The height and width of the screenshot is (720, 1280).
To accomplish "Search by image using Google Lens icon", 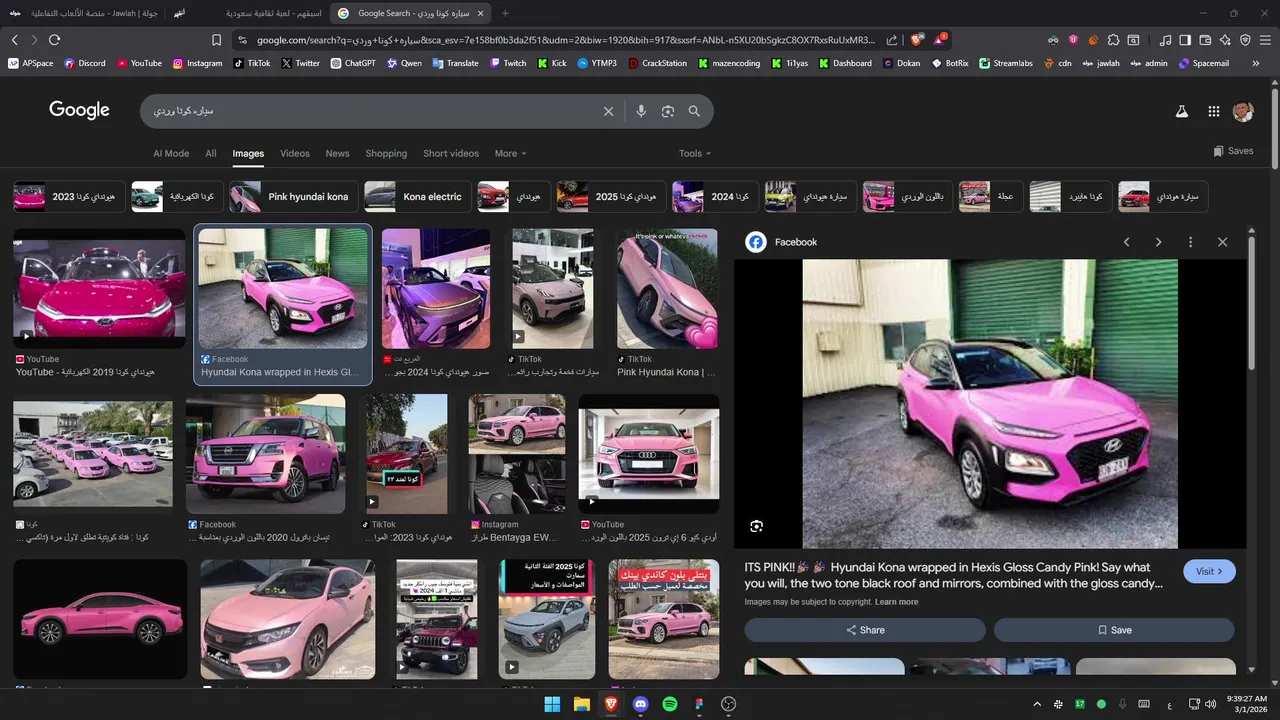I will click(x=668, y=111).
